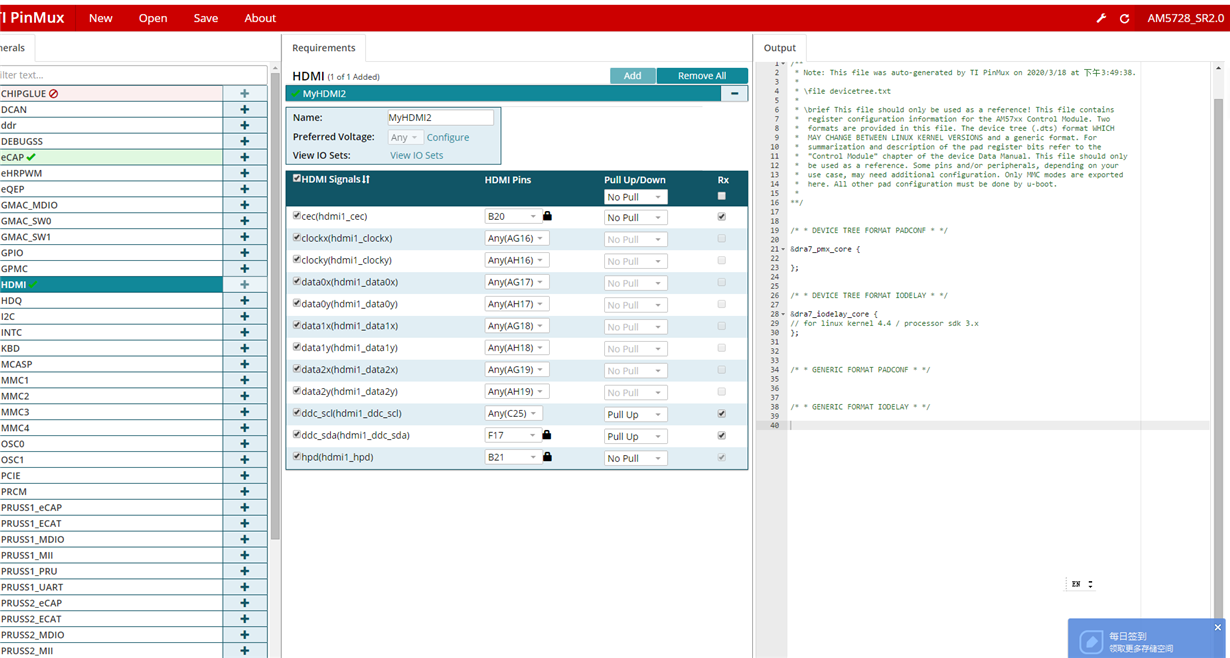Open the ddc_scl Pull Up dropdown
This screenshot has width=1230, height=658.
tap(635, 414)
